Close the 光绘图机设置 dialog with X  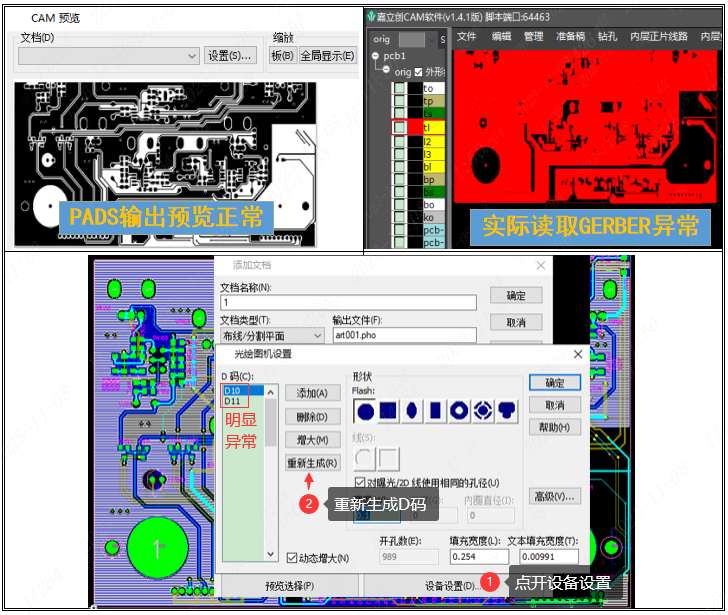click(x=577, y=354)
